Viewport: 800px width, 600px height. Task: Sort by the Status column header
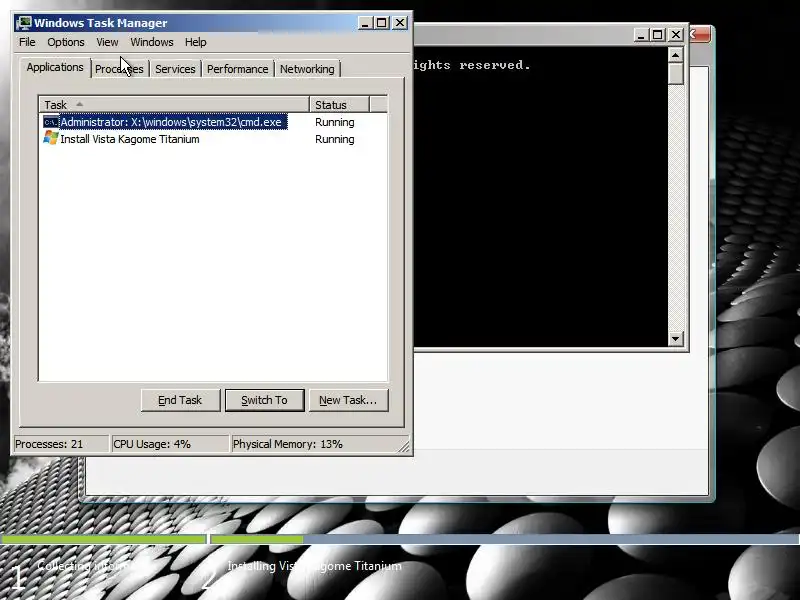339,105
